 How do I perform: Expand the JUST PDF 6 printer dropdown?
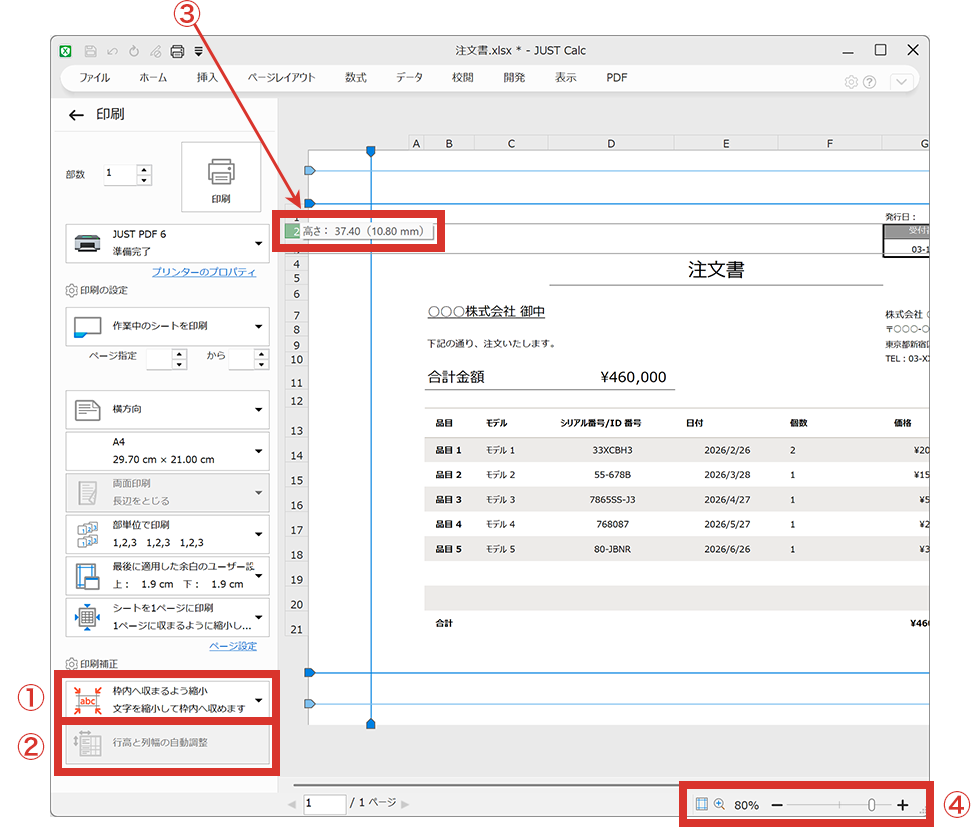point(258,243)
